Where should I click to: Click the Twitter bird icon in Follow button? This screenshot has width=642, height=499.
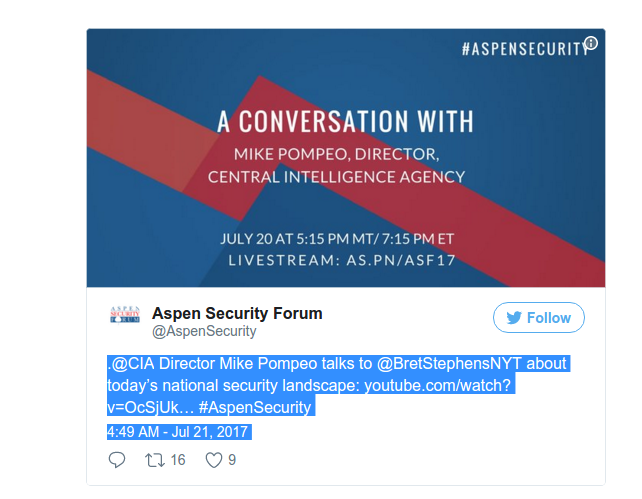click(514, 318)
